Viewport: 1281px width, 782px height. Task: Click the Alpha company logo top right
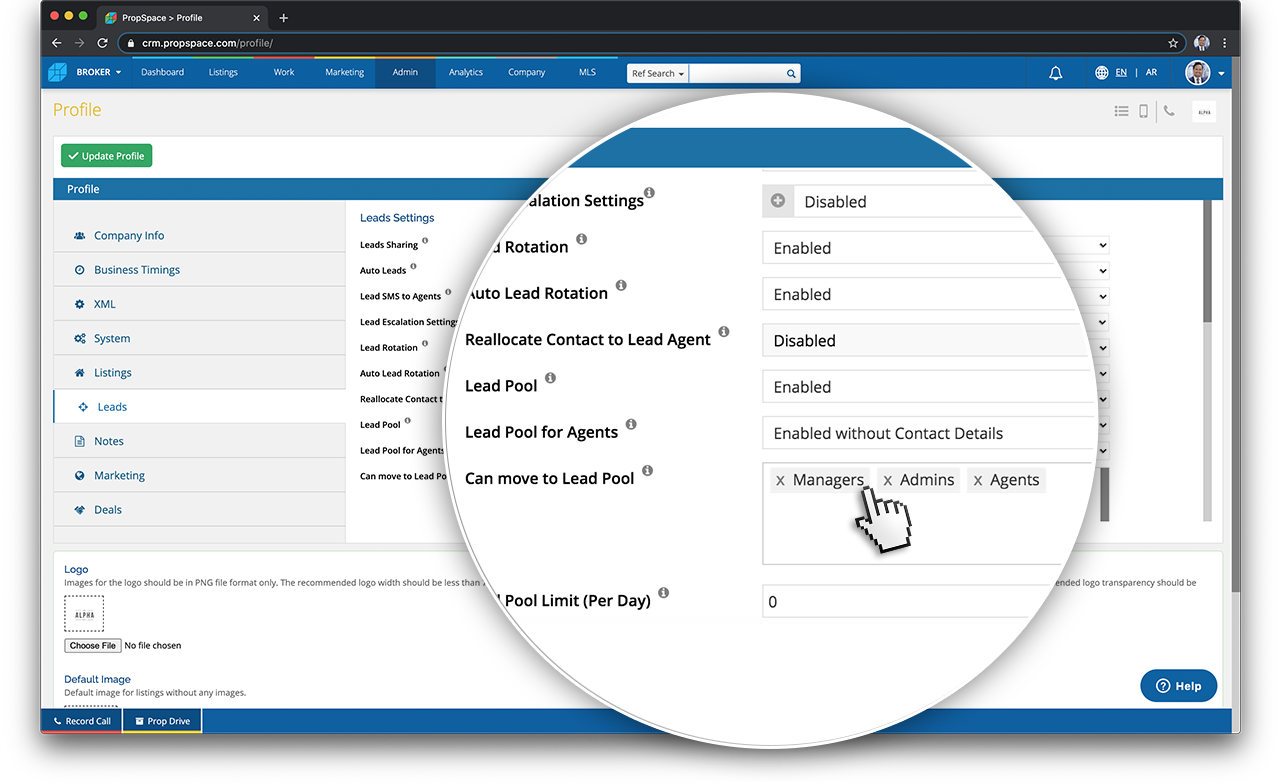point(1204,112)
